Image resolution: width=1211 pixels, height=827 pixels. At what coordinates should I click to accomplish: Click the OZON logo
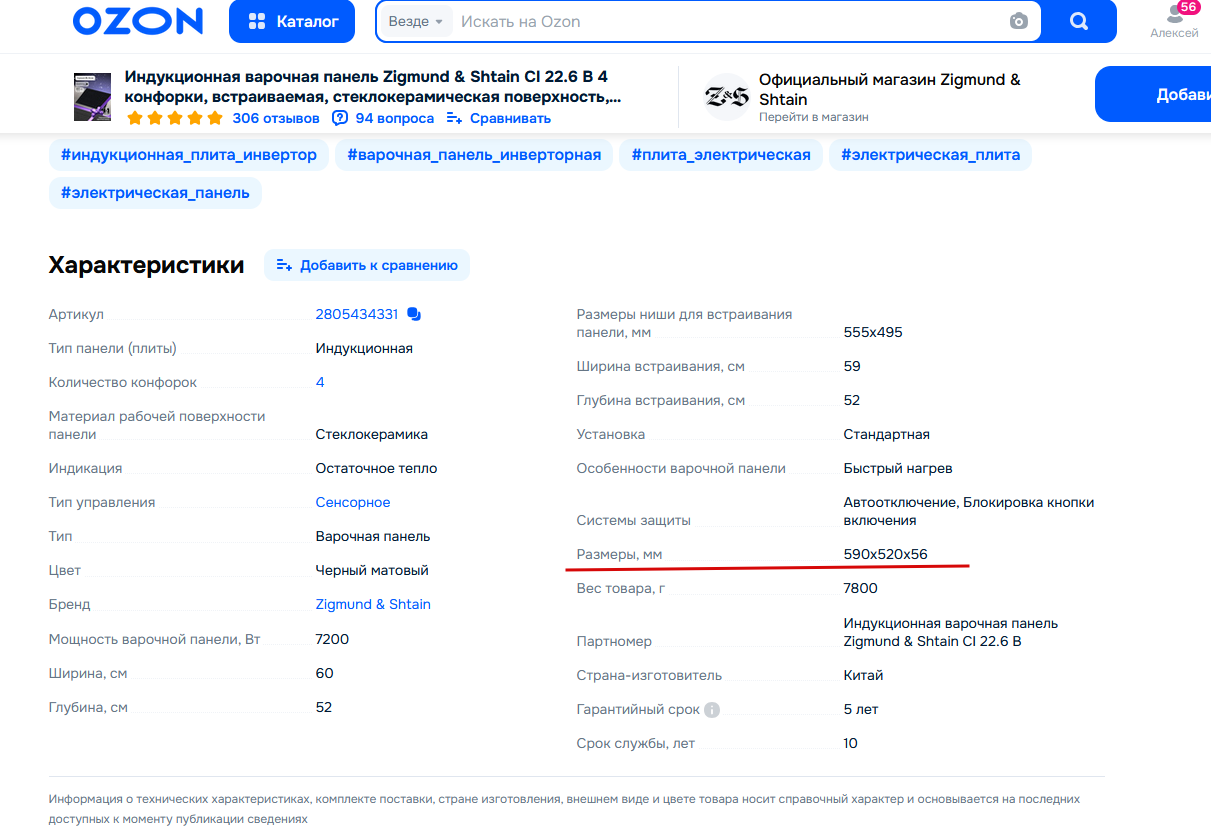(138, 21)
